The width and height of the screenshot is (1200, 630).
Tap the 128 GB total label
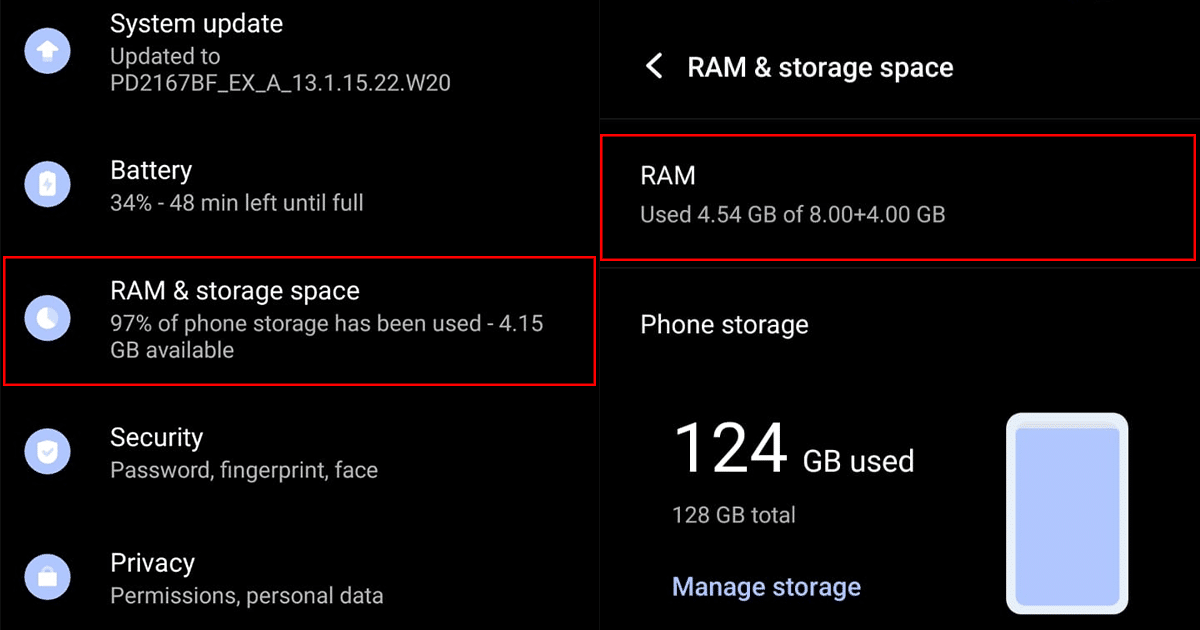pos(734,516)
